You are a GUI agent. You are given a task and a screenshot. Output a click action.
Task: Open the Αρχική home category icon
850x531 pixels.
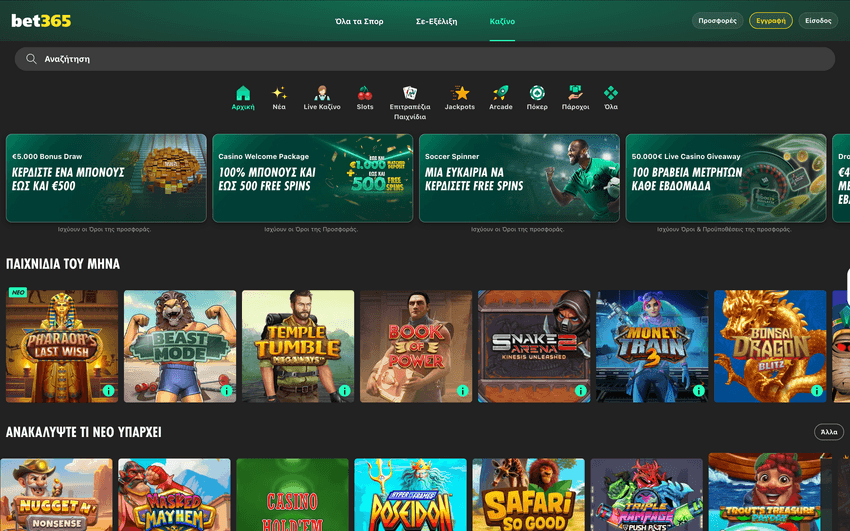point(243,93)
